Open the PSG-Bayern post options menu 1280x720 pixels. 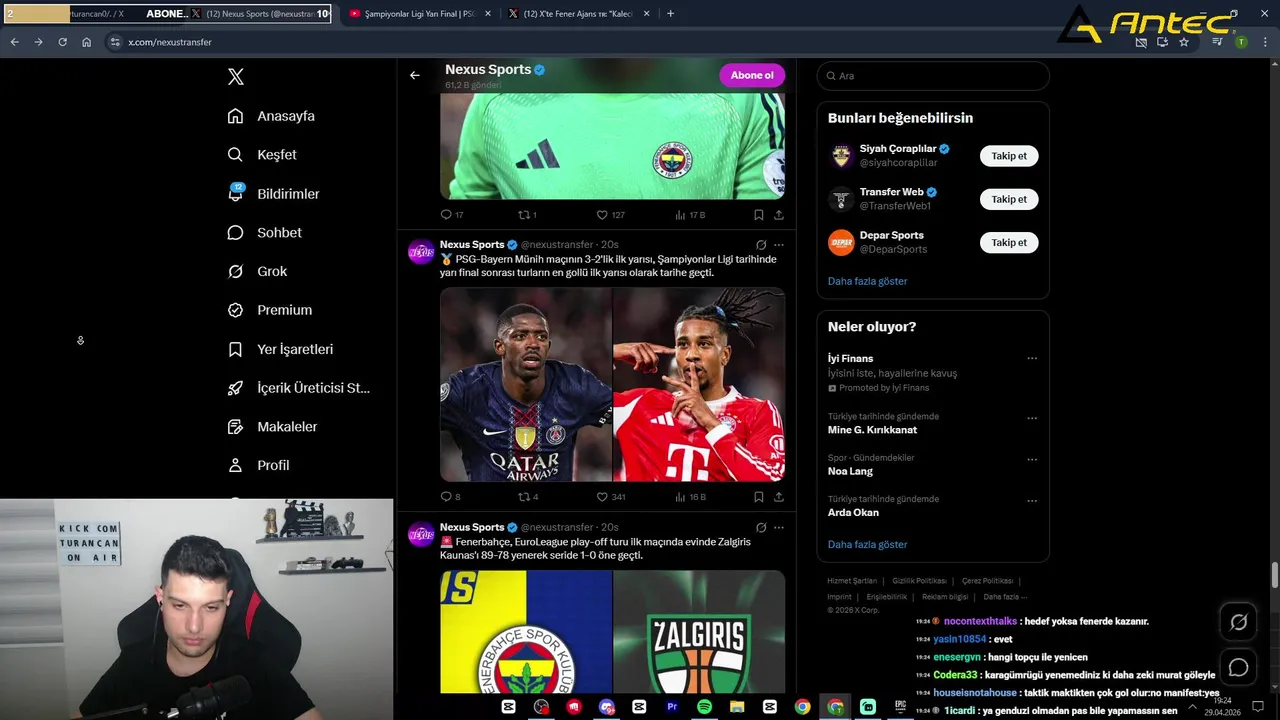coord(779,245)
